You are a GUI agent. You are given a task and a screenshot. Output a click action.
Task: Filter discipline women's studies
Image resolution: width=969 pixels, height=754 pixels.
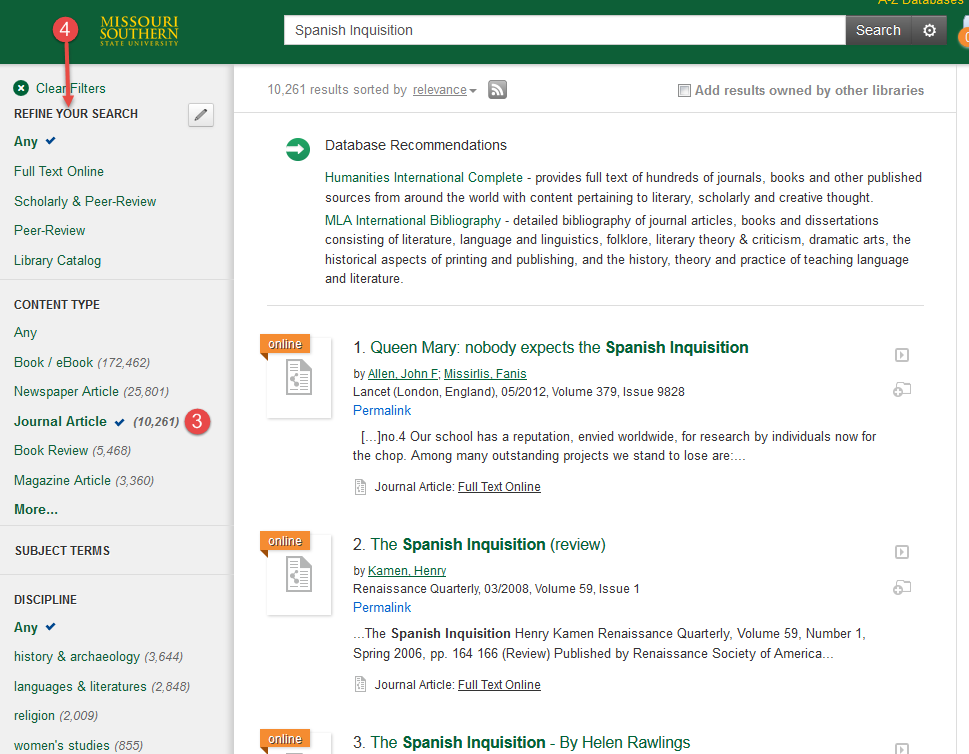click(x=62, y=745)
